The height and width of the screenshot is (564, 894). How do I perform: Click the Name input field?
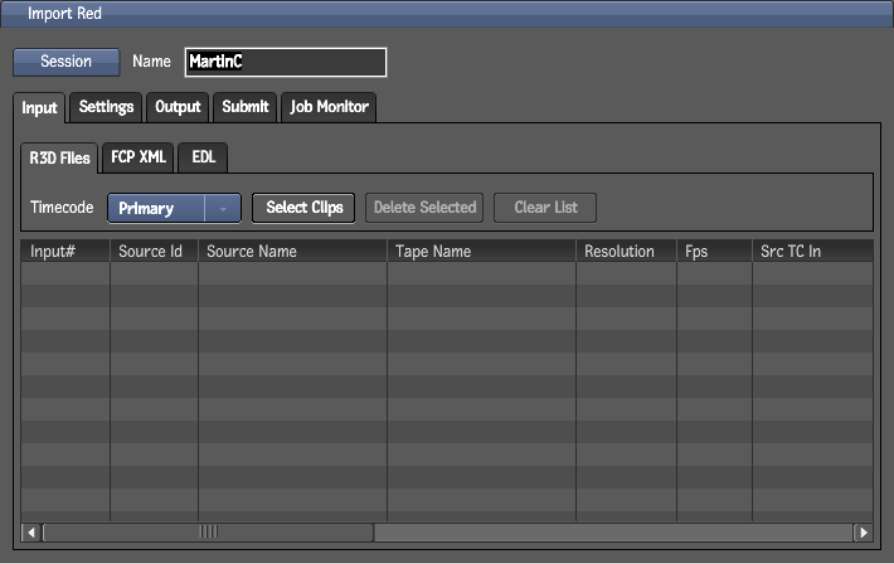click(x=285, y=62)
